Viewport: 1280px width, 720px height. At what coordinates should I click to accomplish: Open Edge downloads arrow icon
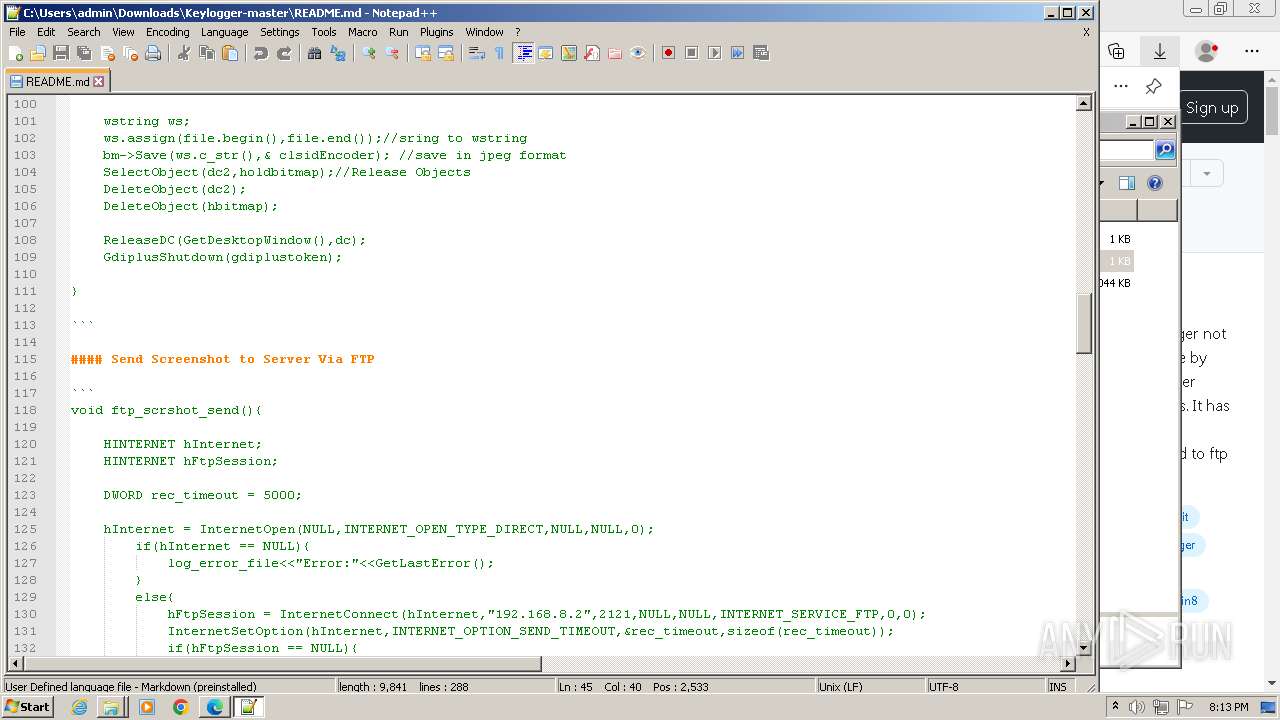tap(1160, 51)
